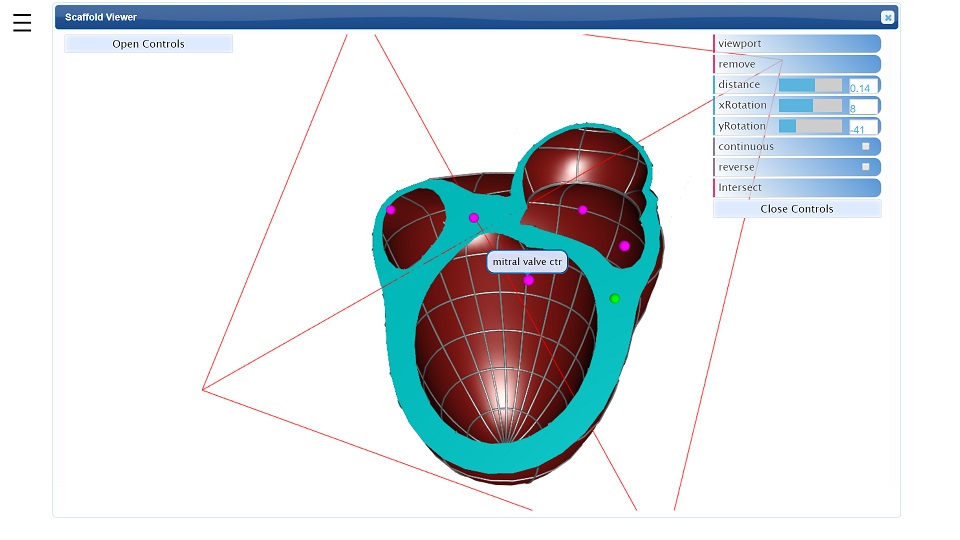960x540 pixels.
Task: Click the Open Controls button
Action: point(148,43)
